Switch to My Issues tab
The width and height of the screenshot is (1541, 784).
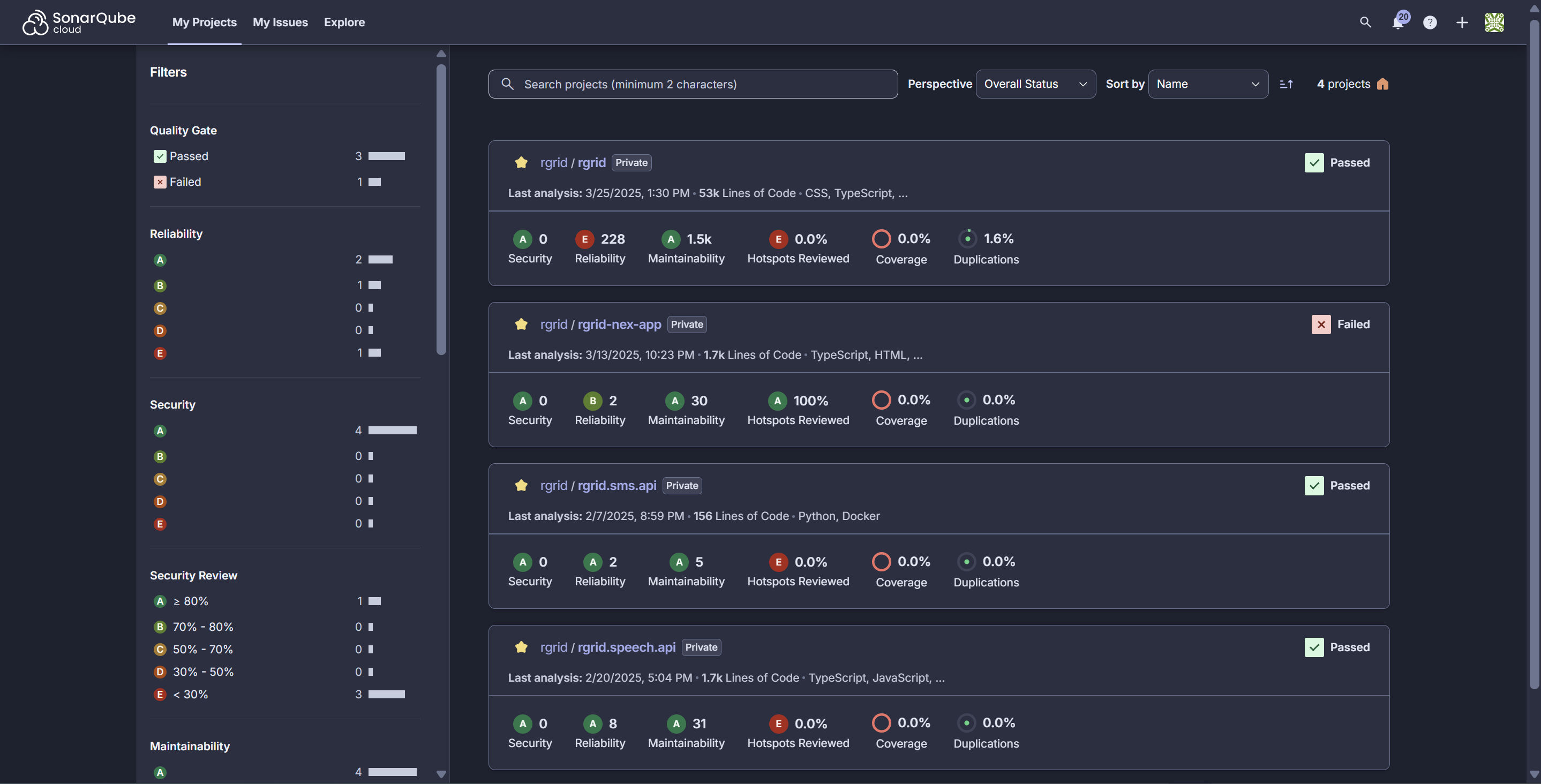click(x=281, y=22)
